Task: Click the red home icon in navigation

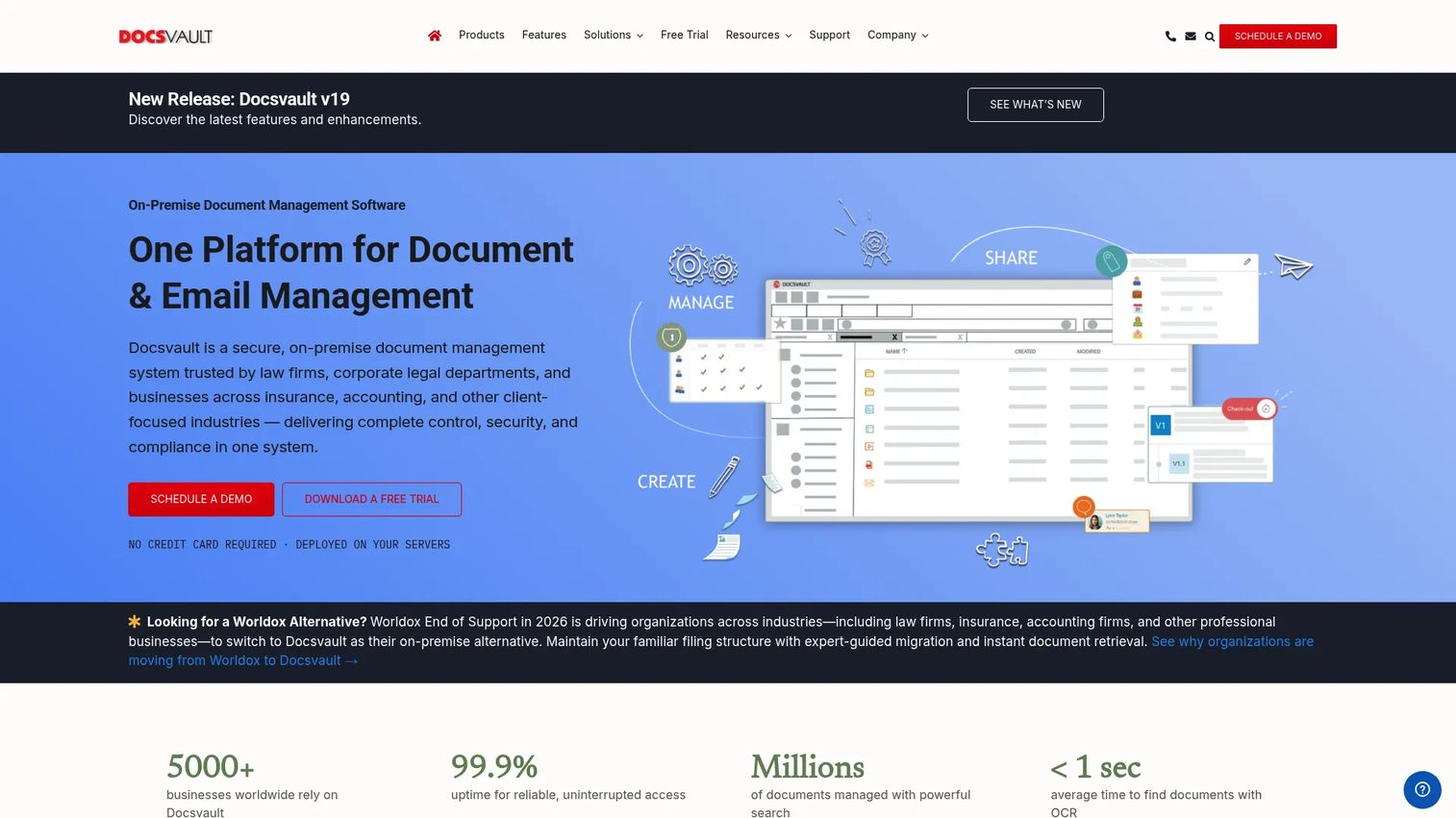Action: coord(435,36)
